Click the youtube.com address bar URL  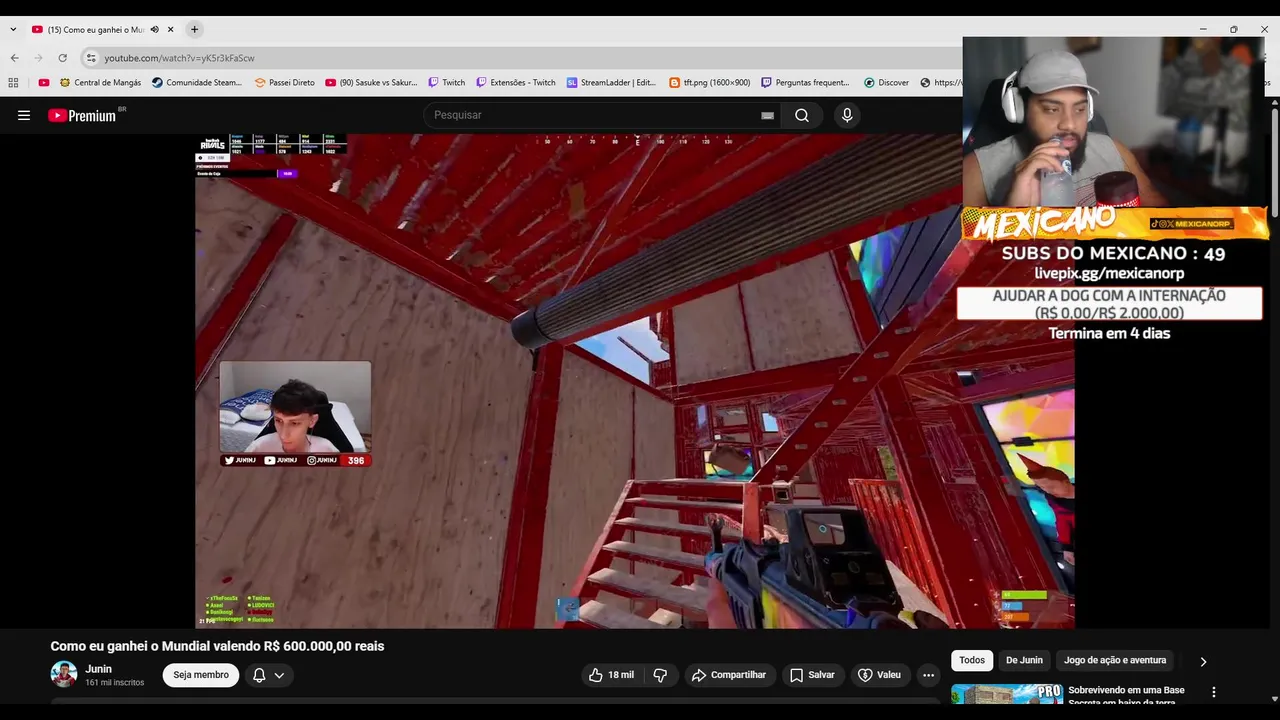tap(180, 58)
